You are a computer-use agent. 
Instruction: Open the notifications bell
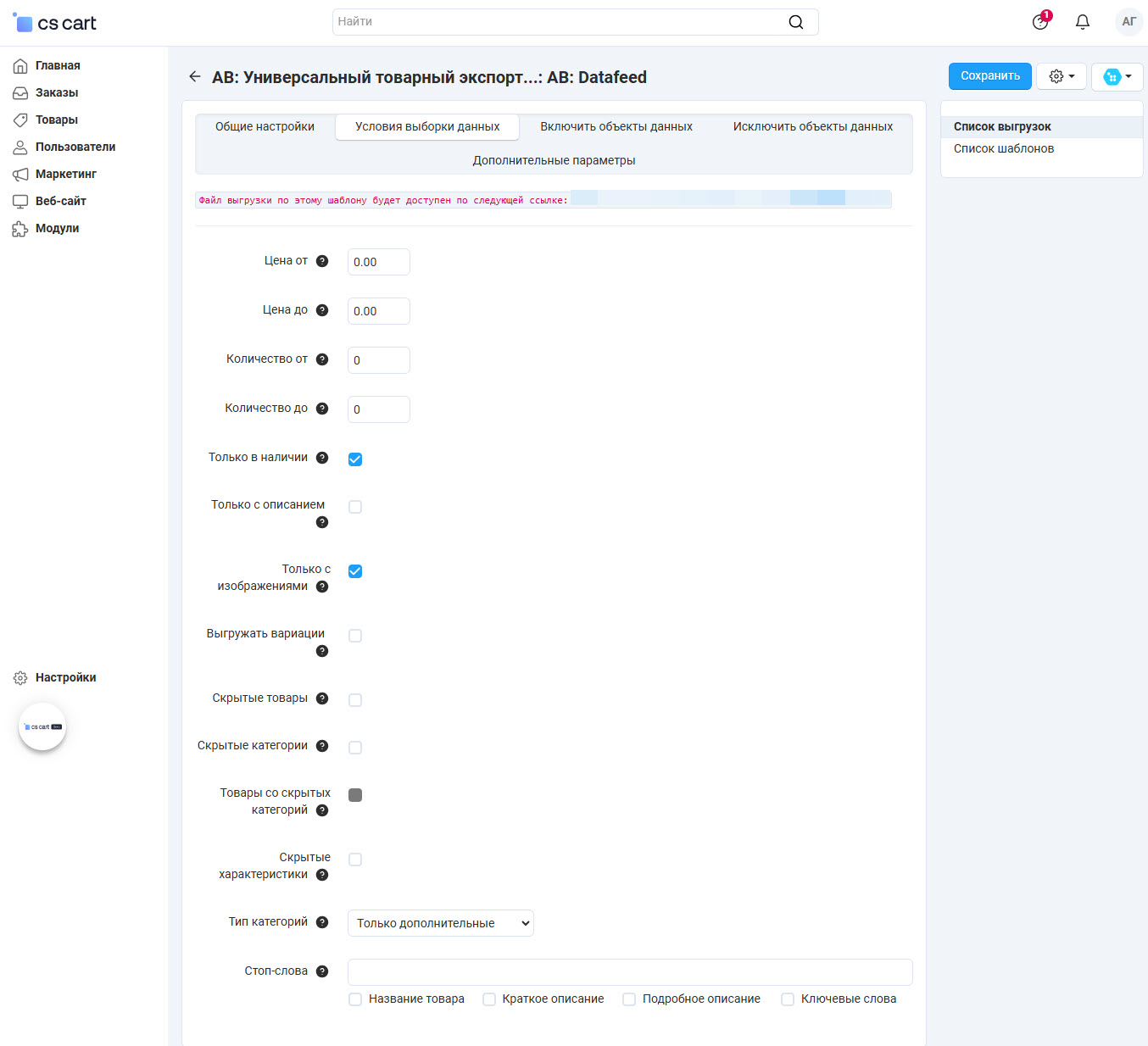(x=1082, y=22)
